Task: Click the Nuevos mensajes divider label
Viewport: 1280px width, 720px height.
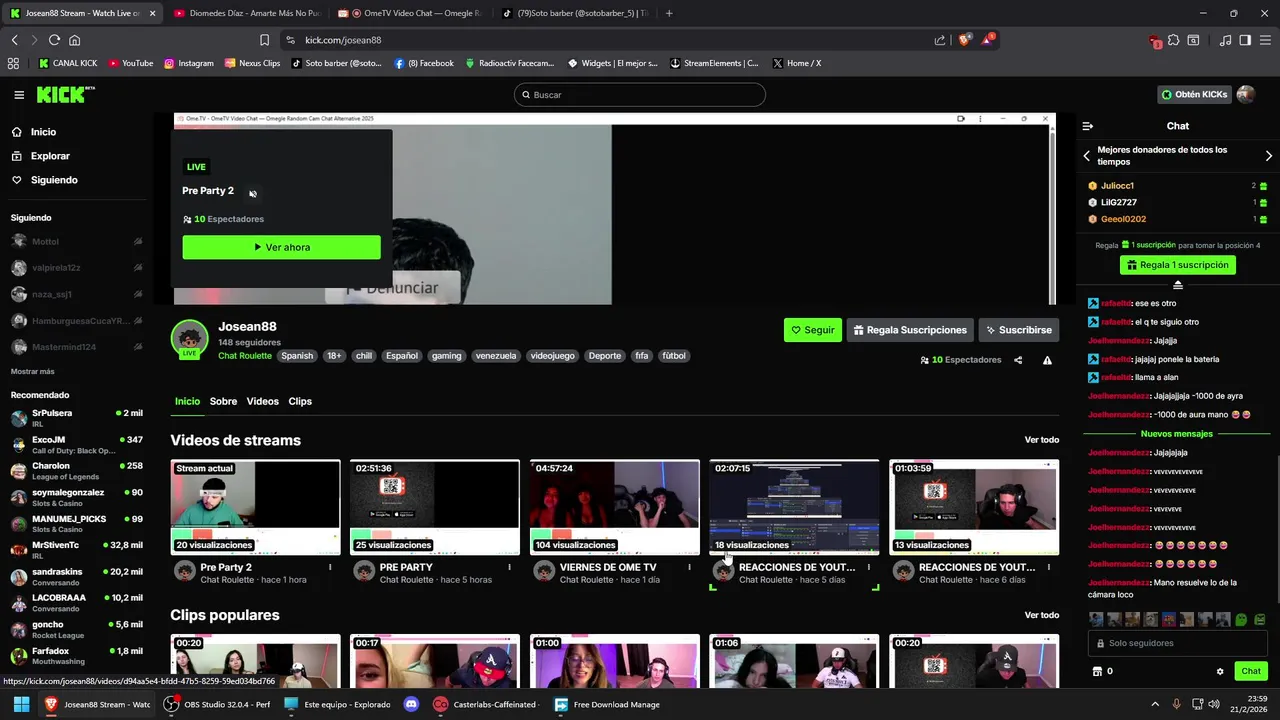Action: (x=1177, y=434)
